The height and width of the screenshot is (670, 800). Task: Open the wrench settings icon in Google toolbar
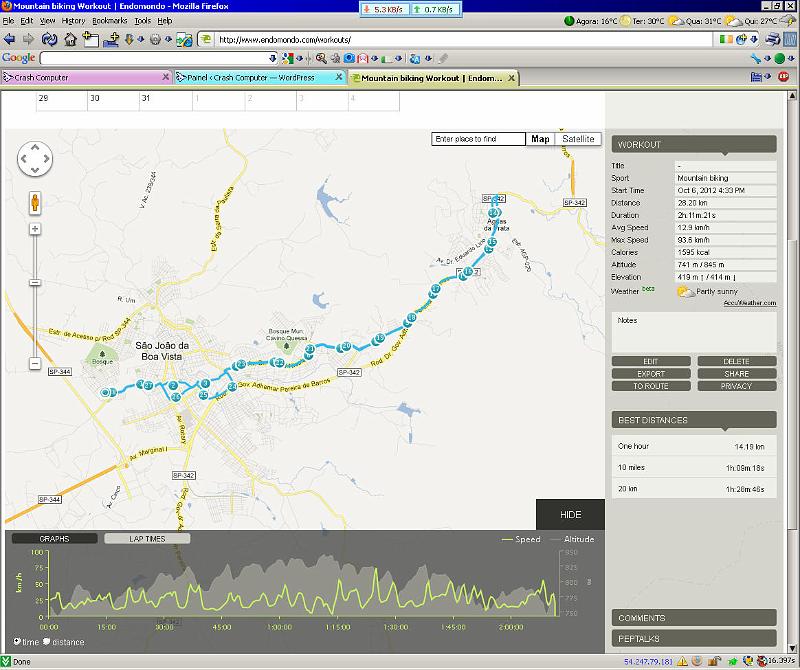756,59
